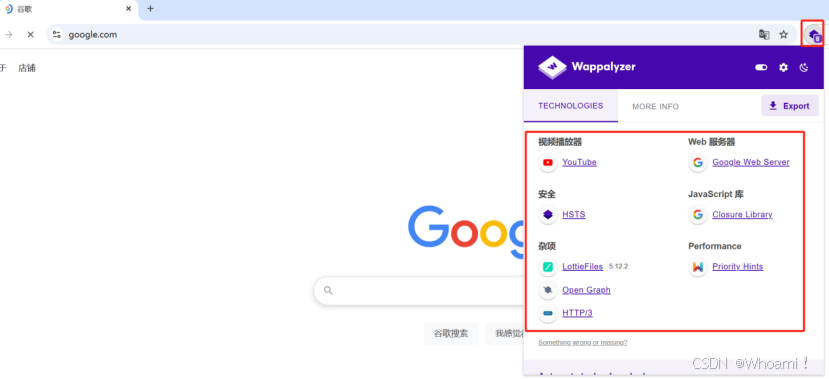Image resolution: width=829 pixels, height=379 pixels.
Task: Click the LottieFiles version 5.12.2 label
Action: coord(618,266)
